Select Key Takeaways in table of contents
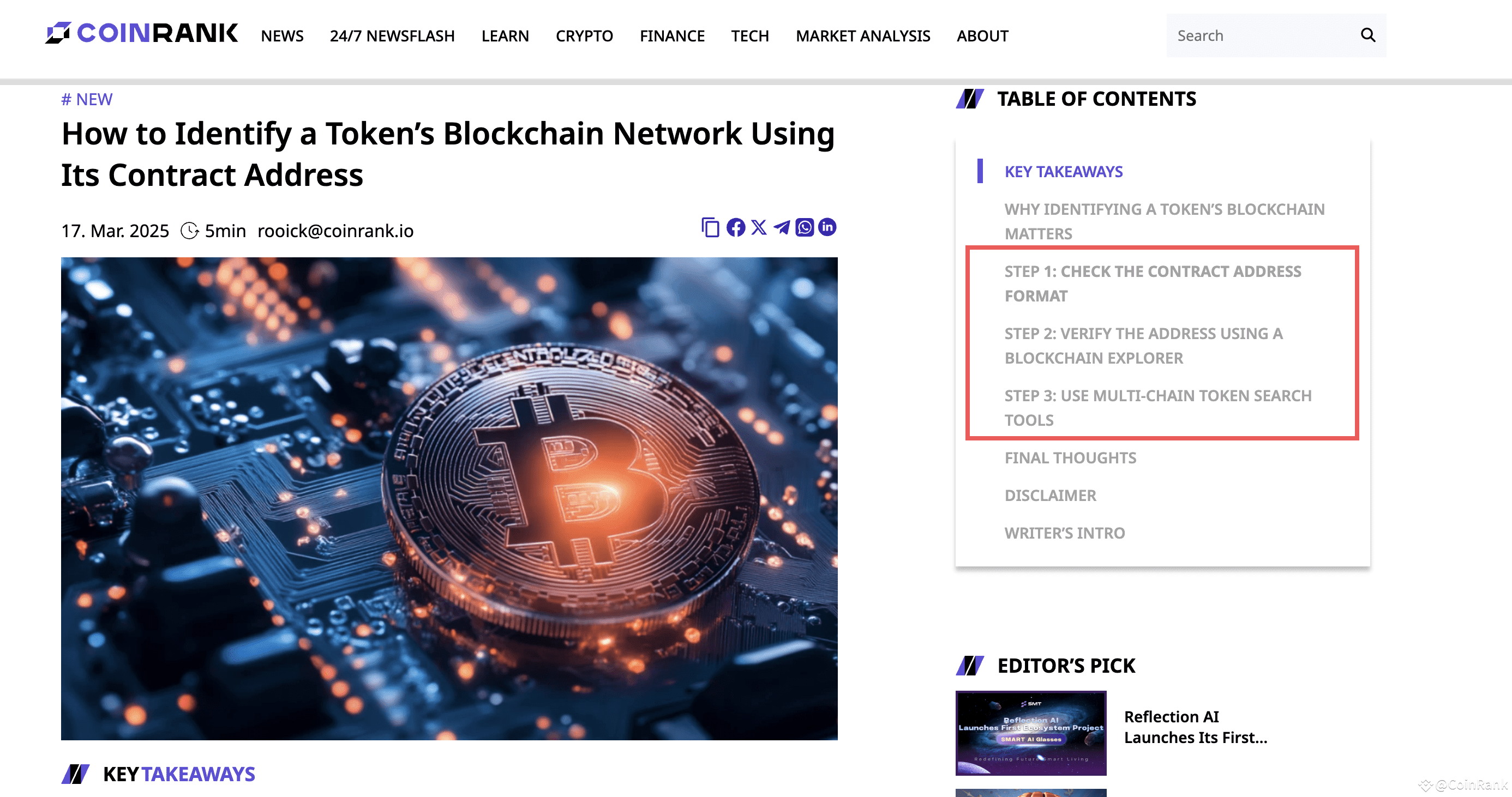 (x=1064, y=171)
